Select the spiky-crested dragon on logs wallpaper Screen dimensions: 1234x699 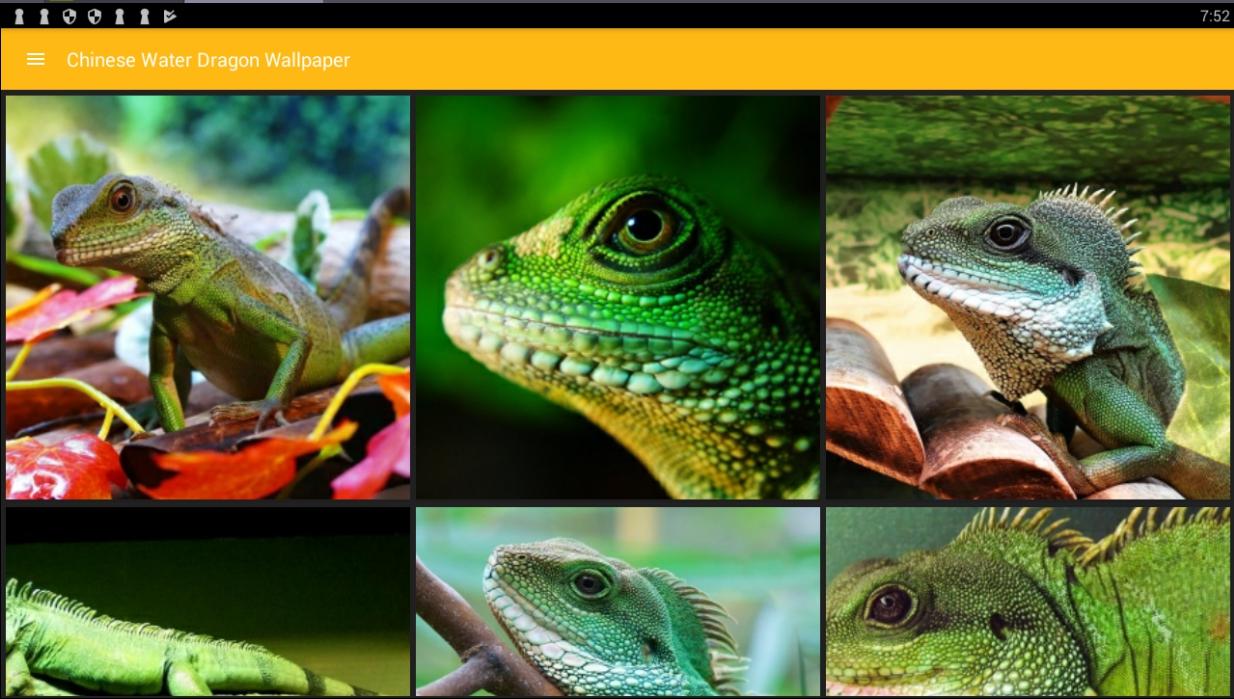click(1028, 297)
